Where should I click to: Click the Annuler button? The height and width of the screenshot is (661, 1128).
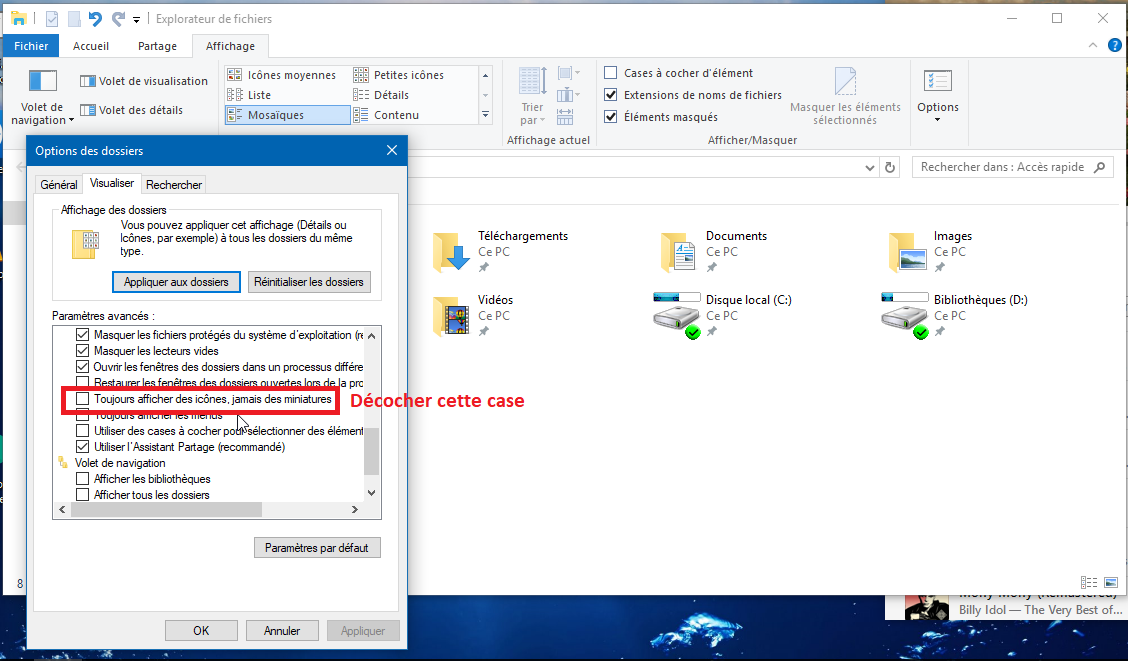[282, 631]
